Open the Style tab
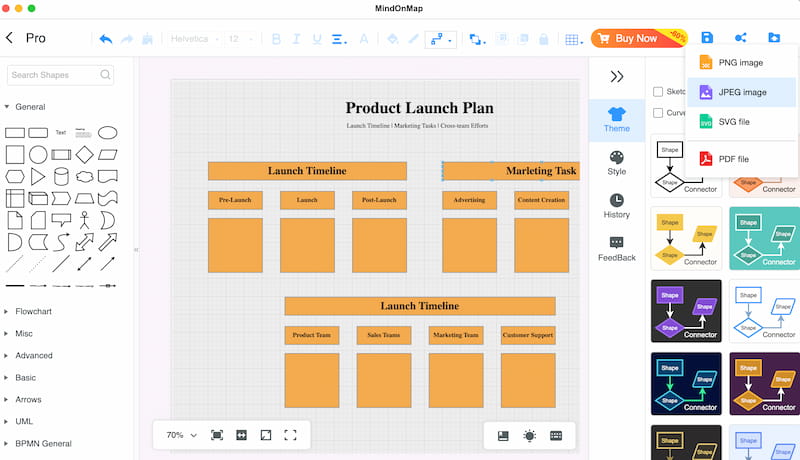The width and height of the screenshot is (800, 460). (x=617, y=163)
